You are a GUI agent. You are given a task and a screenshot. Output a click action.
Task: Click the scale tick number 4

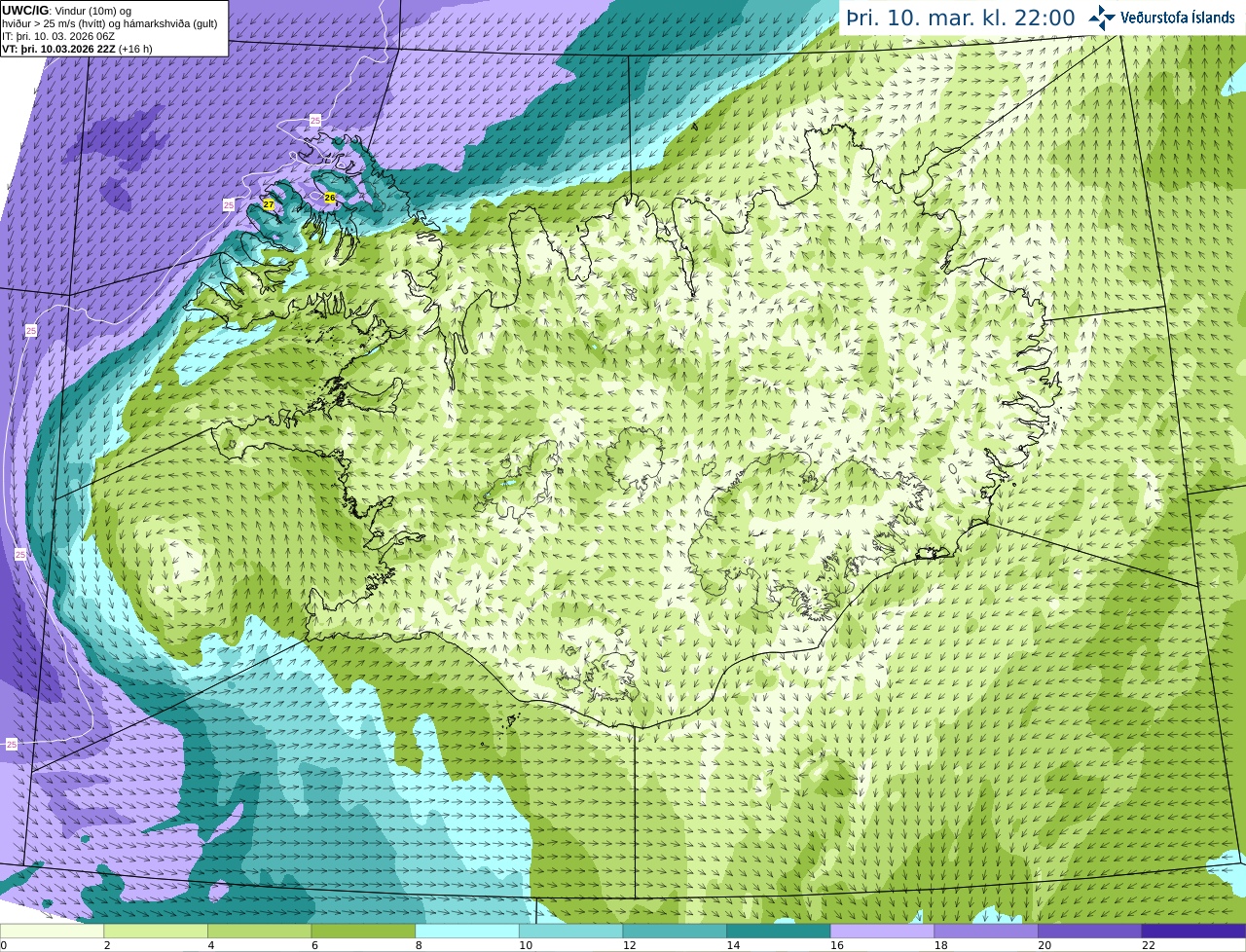tap(211, 945)
